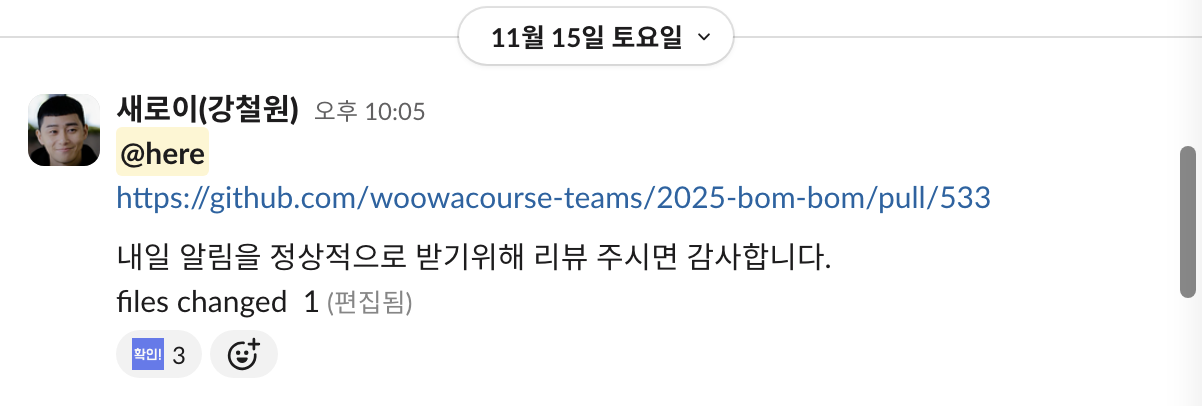Image resolution: width=1202 pixels, height=406 pixels.
Task: Open the GitHub pull request 533 link
Action: (554, 197)
